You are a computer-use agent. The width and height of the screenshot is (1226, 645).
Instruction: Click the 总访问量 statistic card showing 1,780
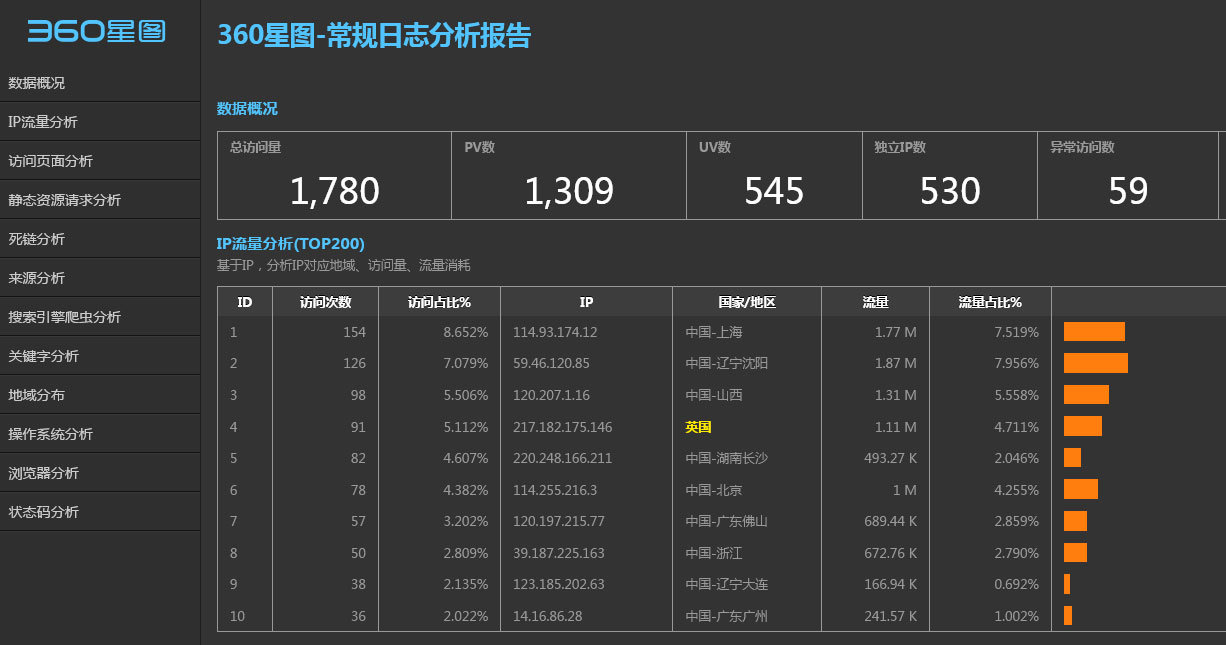click(333, 175)
